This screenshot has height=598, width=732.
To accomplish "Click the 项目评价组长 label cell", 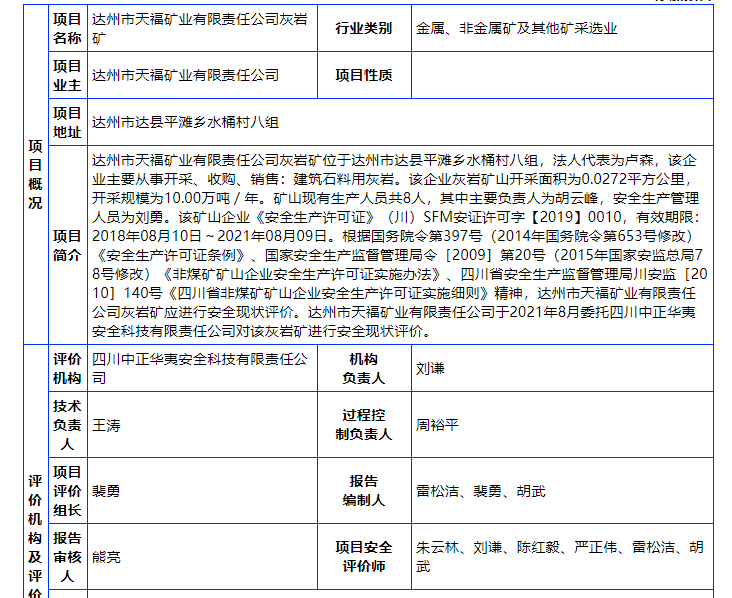I will [x=67, y=490].
